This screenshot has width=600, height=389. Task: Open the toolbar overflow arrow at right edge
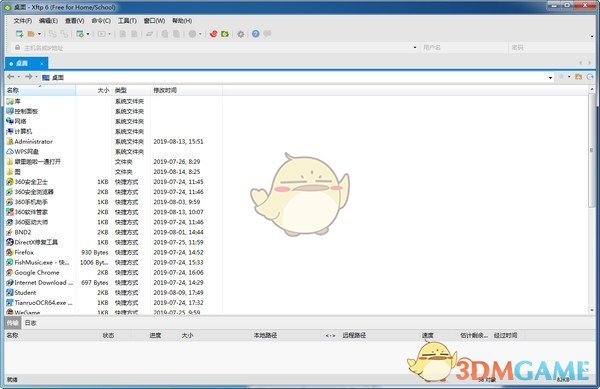(x=592, y=36)
